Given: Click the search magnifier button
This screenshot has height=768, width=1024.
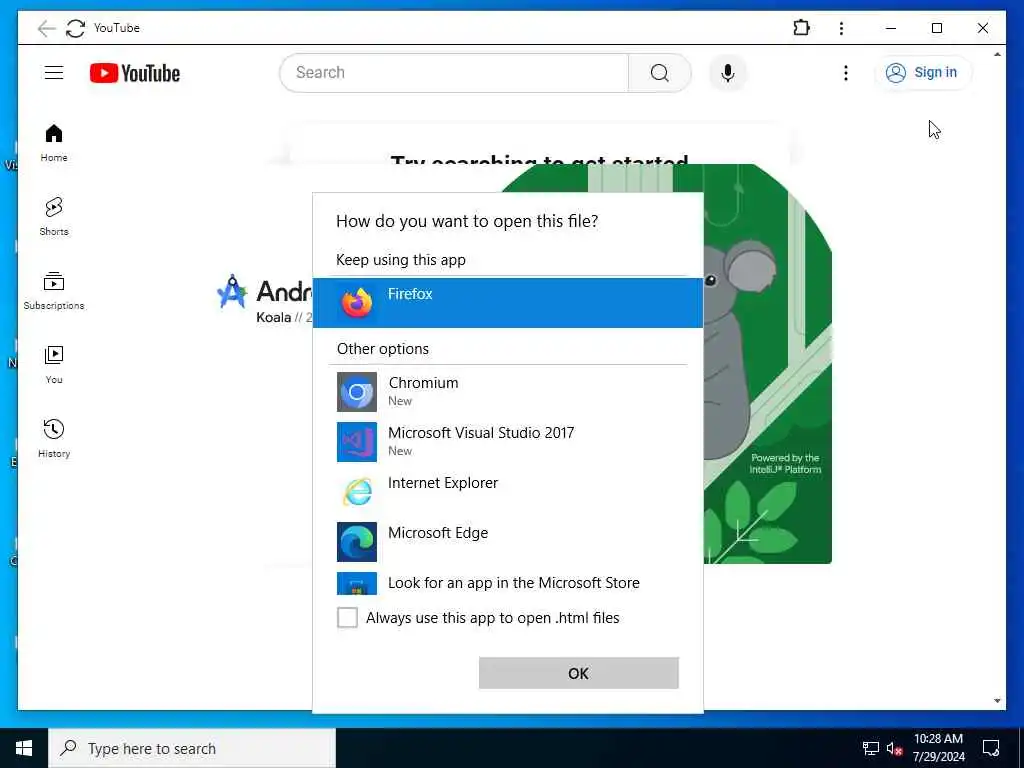Looking at the screenshot, I should 660,72.
